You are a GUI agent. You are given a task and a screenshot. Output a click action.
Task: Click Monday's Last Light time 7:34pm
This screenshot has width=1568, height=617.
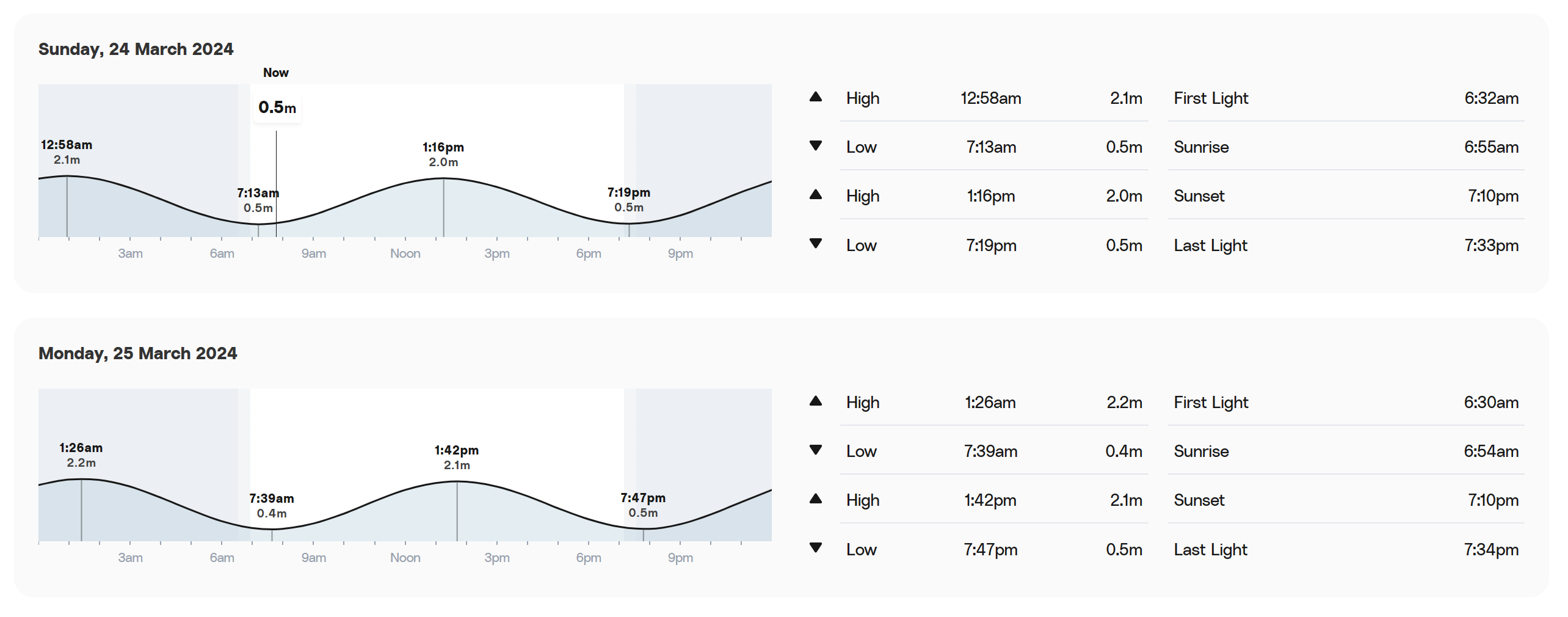click(x=1491, y=550)
